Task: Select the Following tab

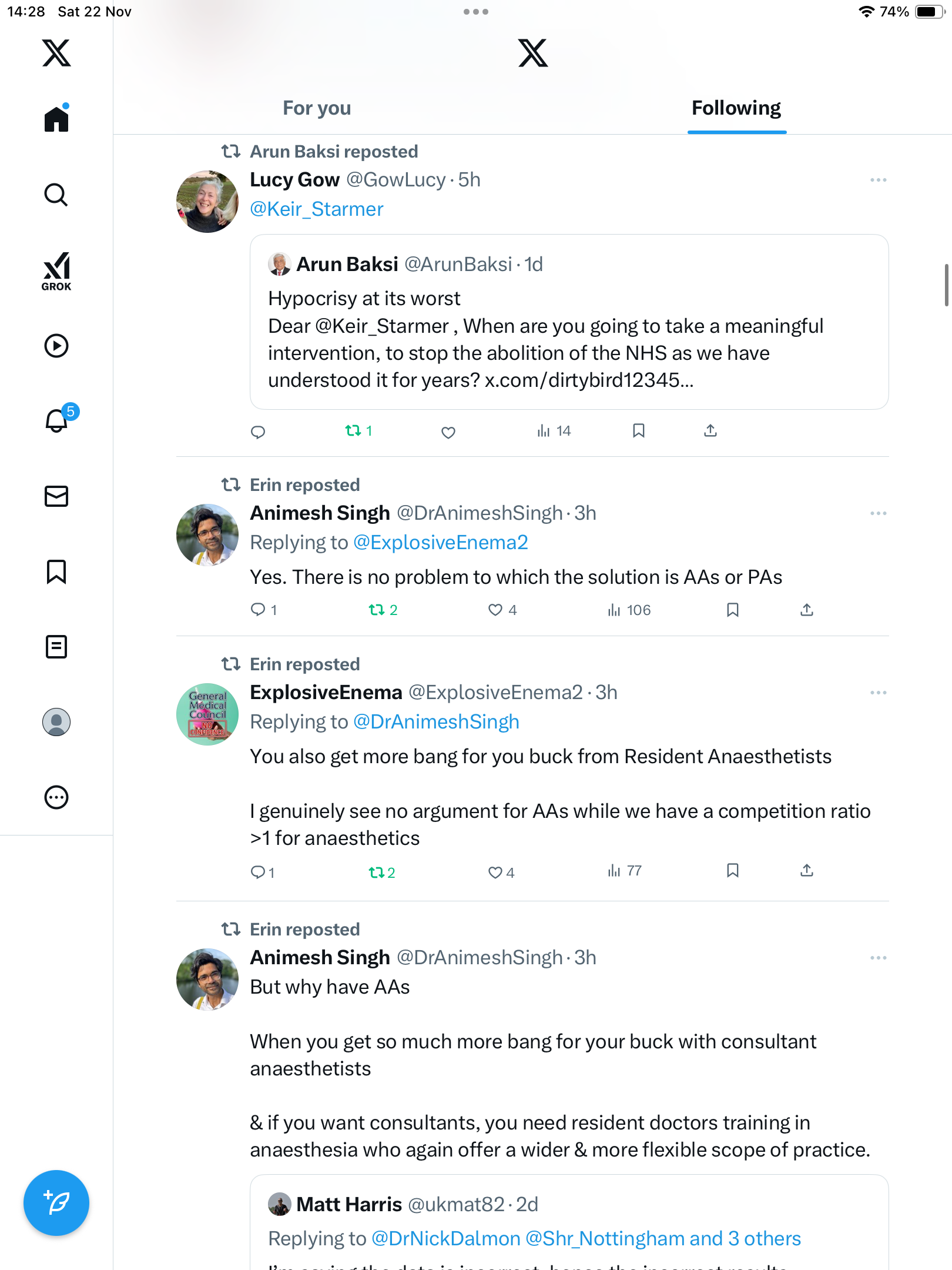Action: point(736,108)
